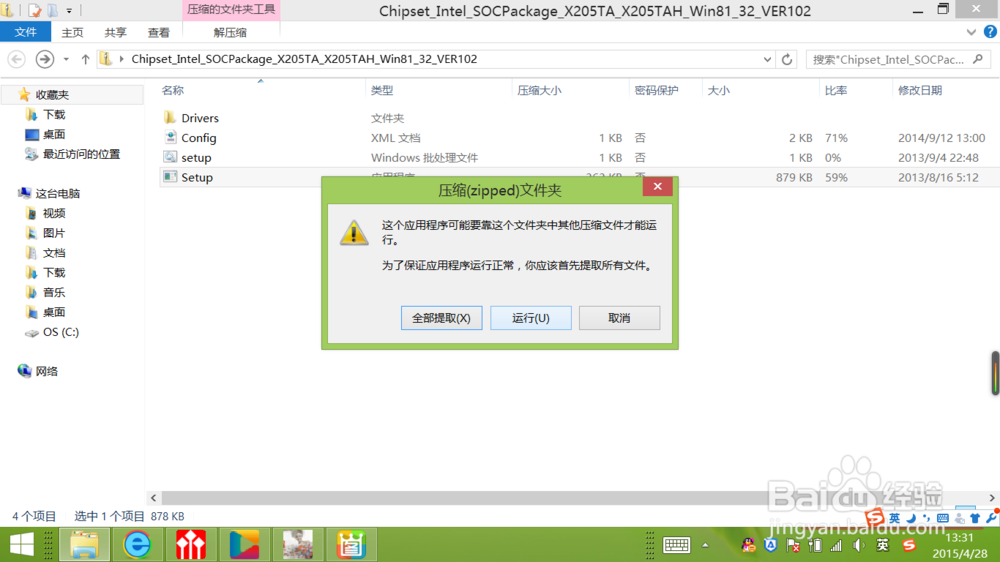Select OS (C:) drive
Image resolution: width=1000 pixels, height=562 pixels.
61,332
